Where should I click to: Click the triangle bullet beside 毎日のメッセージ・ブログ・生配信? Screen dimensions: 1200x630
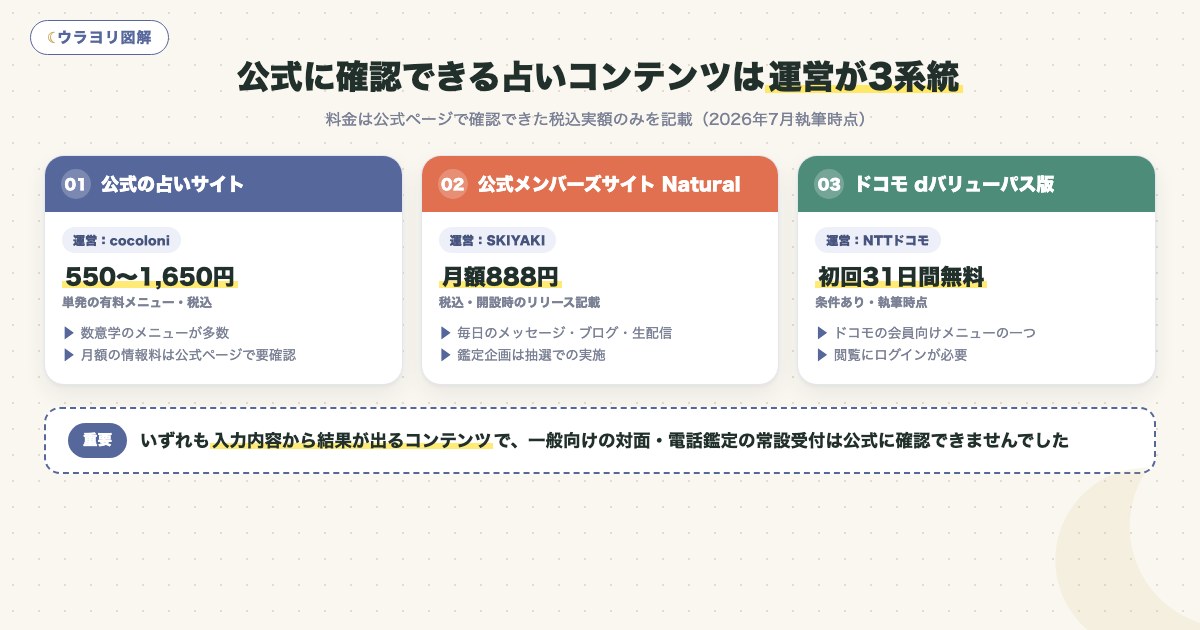(x=445, y=333)
